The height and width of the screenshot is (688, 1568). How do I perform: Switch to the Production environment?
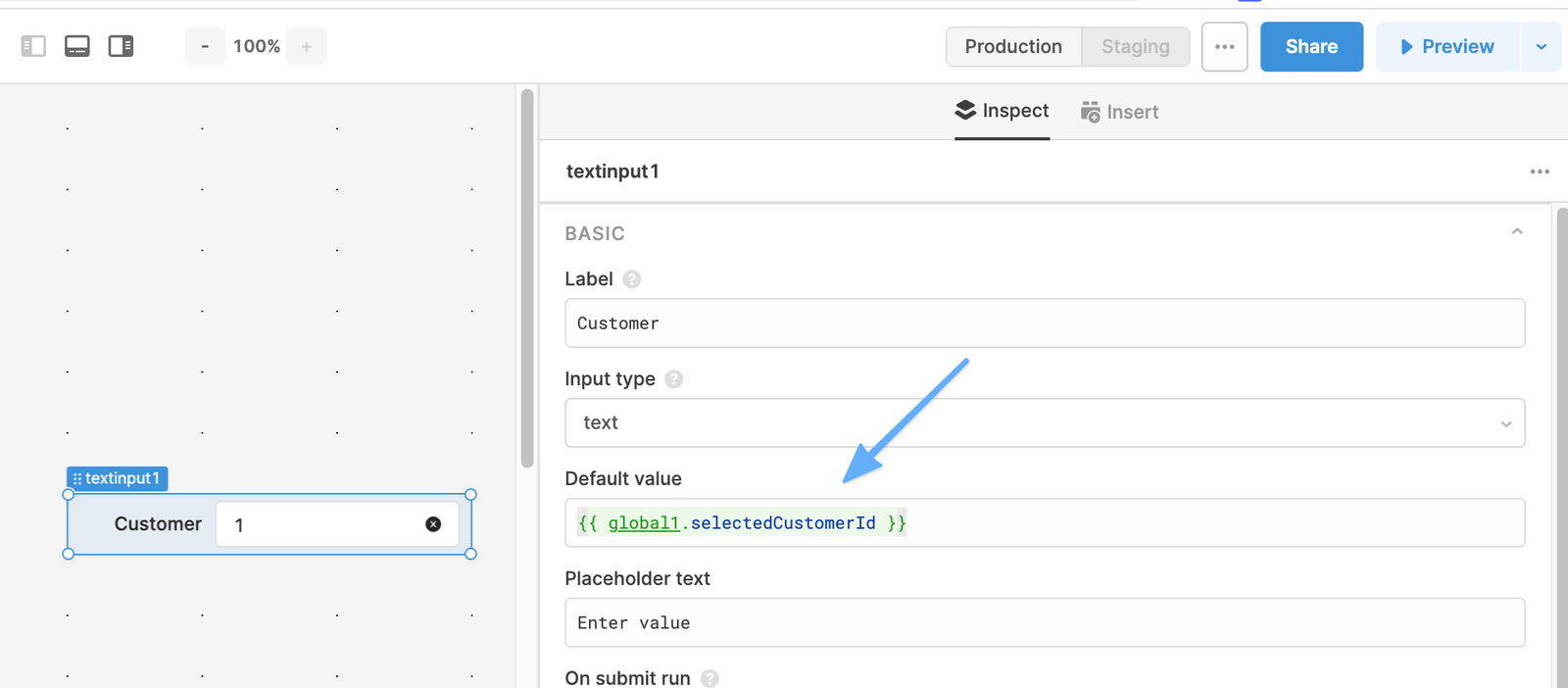1013,47
